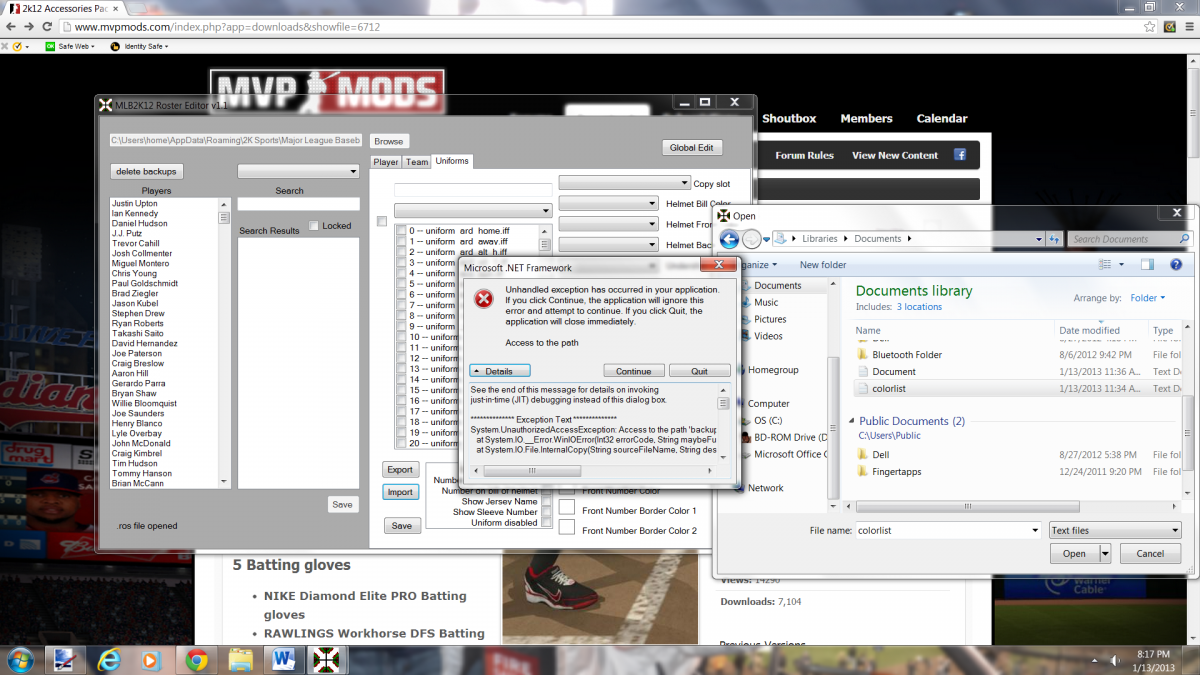
Task: Toggle Uniform disabled checkbox
Action: point(546,523)
